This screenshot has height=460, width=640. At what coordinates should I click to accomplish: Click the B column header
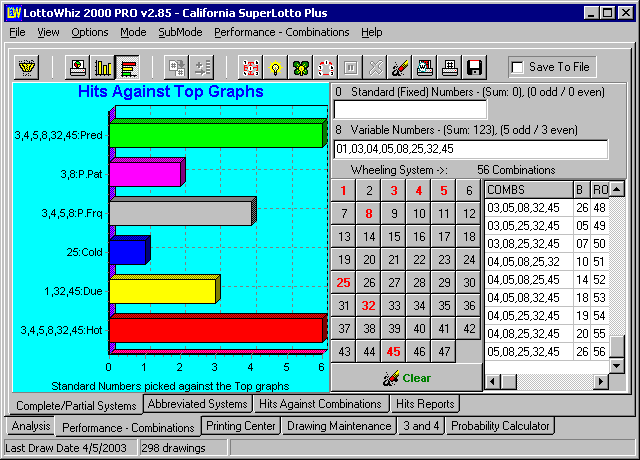coord(582,190)
